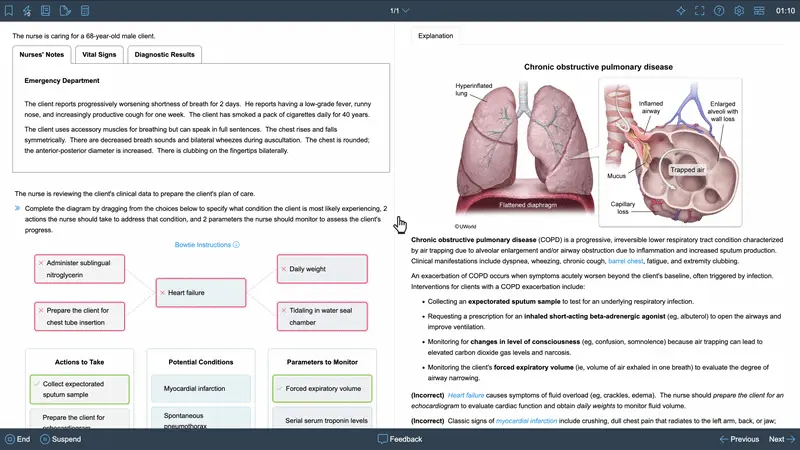Click the Potential Conditions column header
The height and width of the screenshot is (450, 800).
(x=201, y=362)
